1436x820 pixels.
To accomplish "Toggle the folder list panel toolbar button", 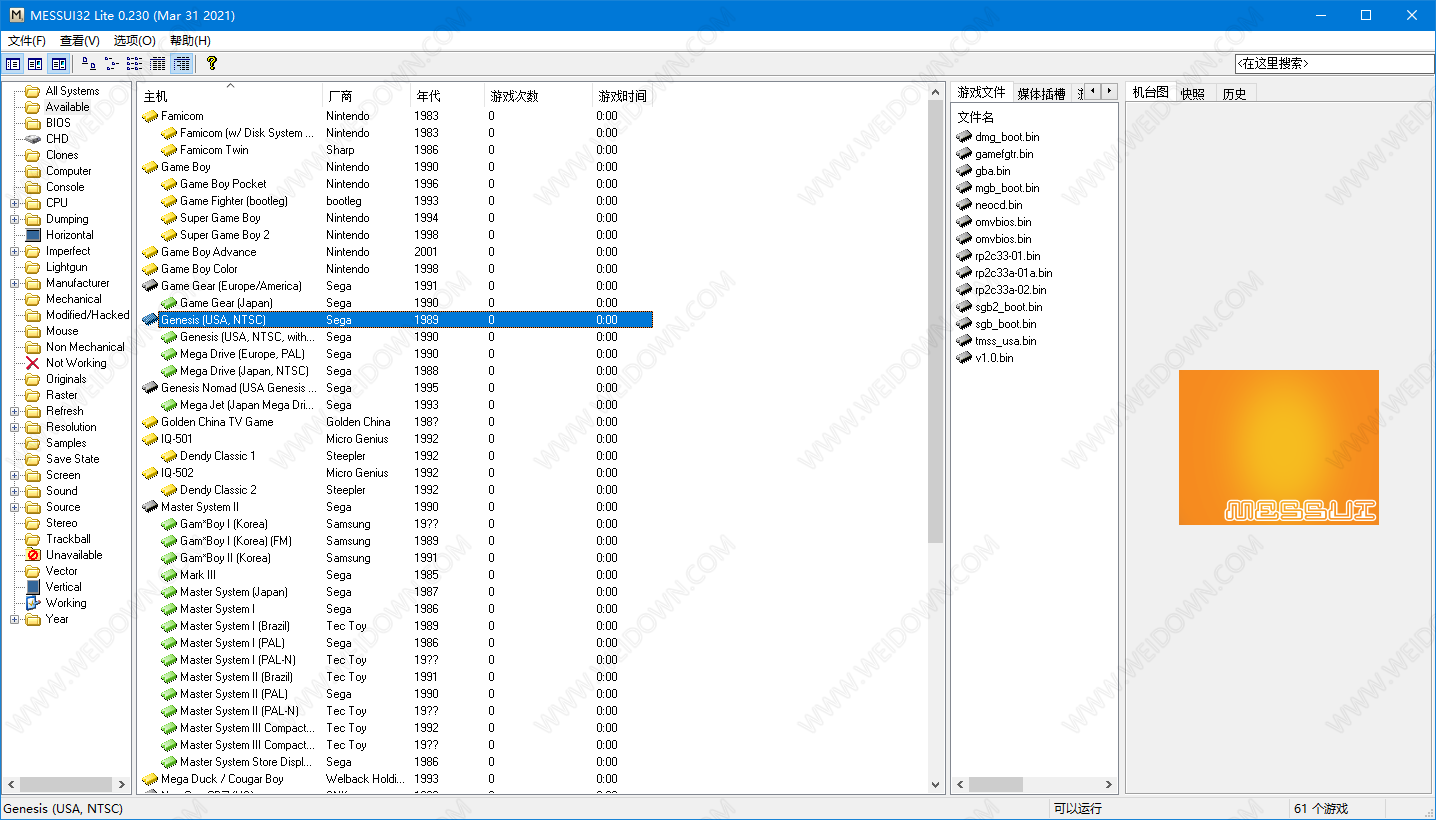I will [13, 63].
